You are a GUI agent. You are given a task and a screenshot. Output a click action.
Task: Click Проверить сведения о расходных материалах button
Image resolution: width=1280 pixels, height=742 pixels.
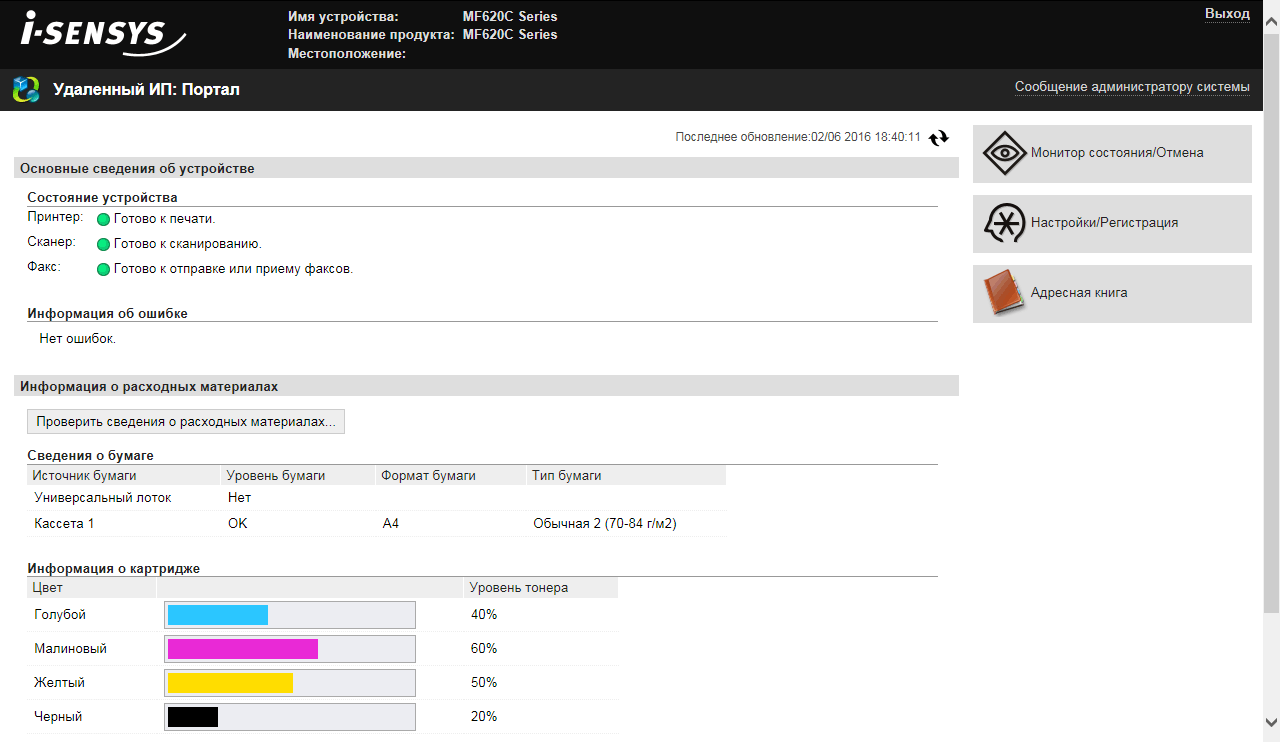186,422
